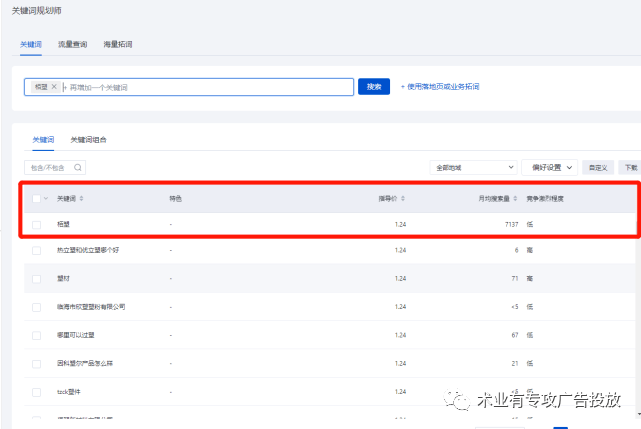The width and height of the screenshot is (641, 429).
Task: Click the keyword 热立塑和优立塑哪个好
Action: [88, 250]
